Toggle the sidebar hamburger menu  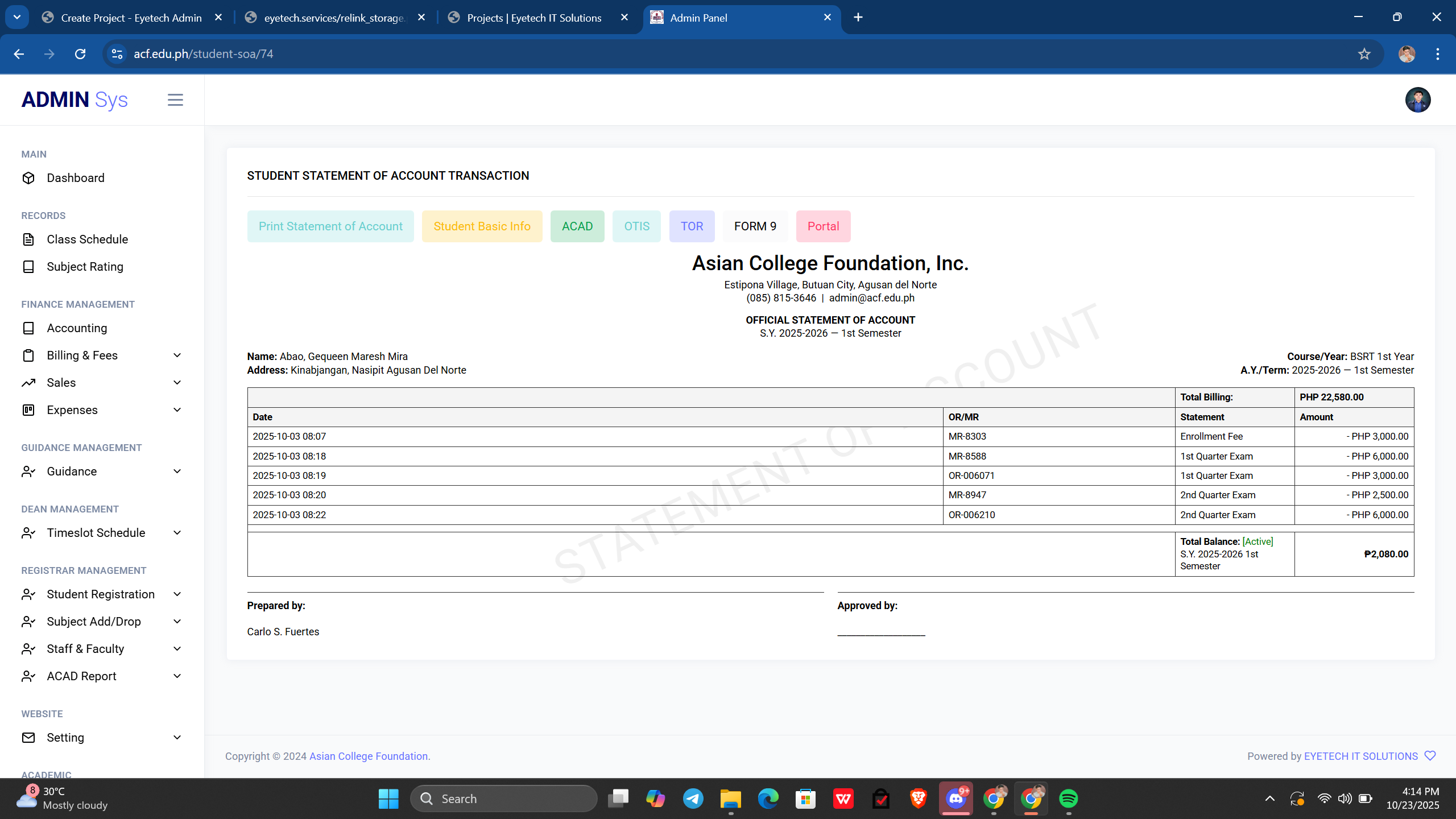pyautogui.click(x=175, y=100)
